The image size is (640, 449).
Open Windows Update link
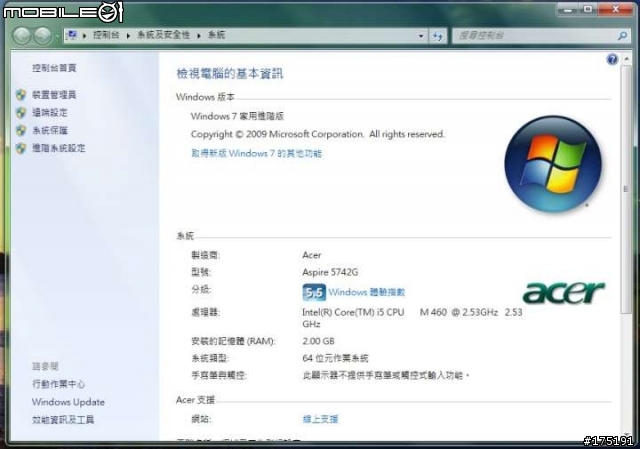pyautogui.click(x=68, y=402)
